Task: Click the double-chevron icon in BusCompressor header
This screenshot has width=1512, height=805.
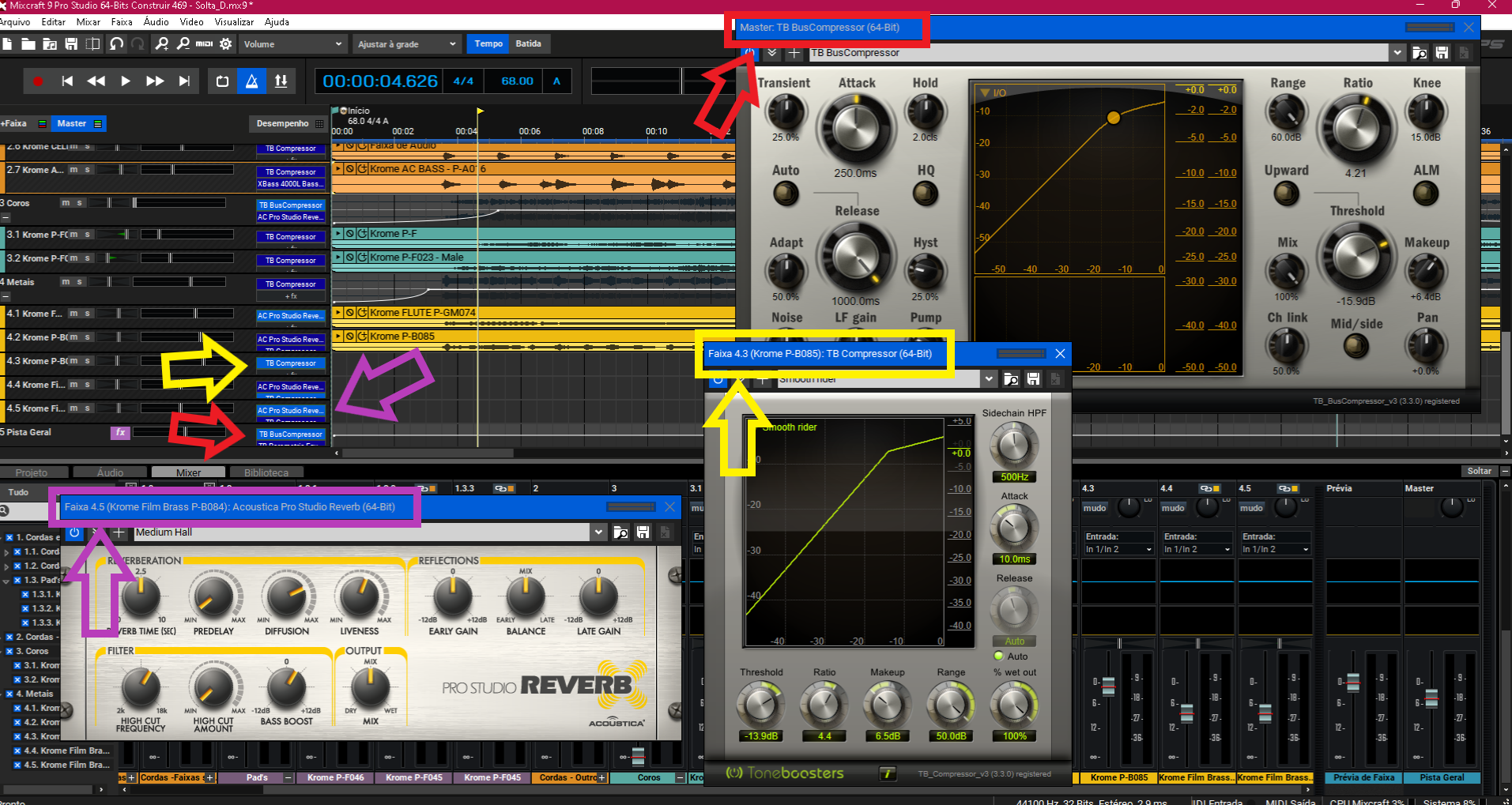Action: pyautogui.click(x=772, y=53)
